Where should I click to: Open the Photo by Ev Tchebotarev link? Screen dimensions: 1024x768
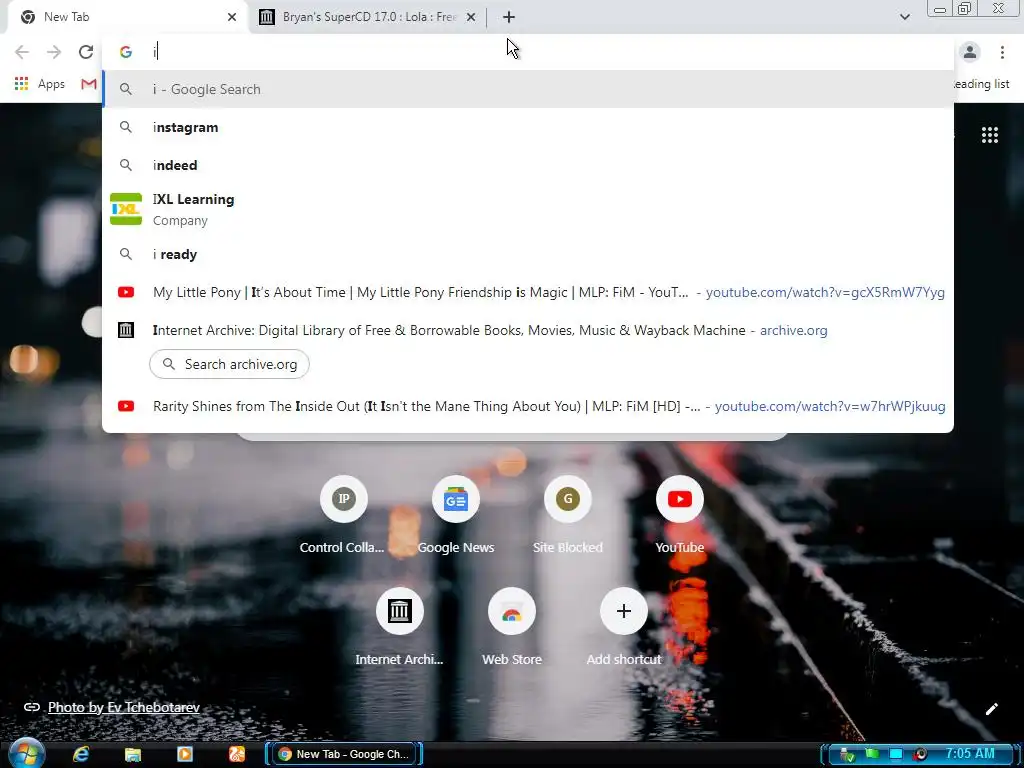click(123, 707)
